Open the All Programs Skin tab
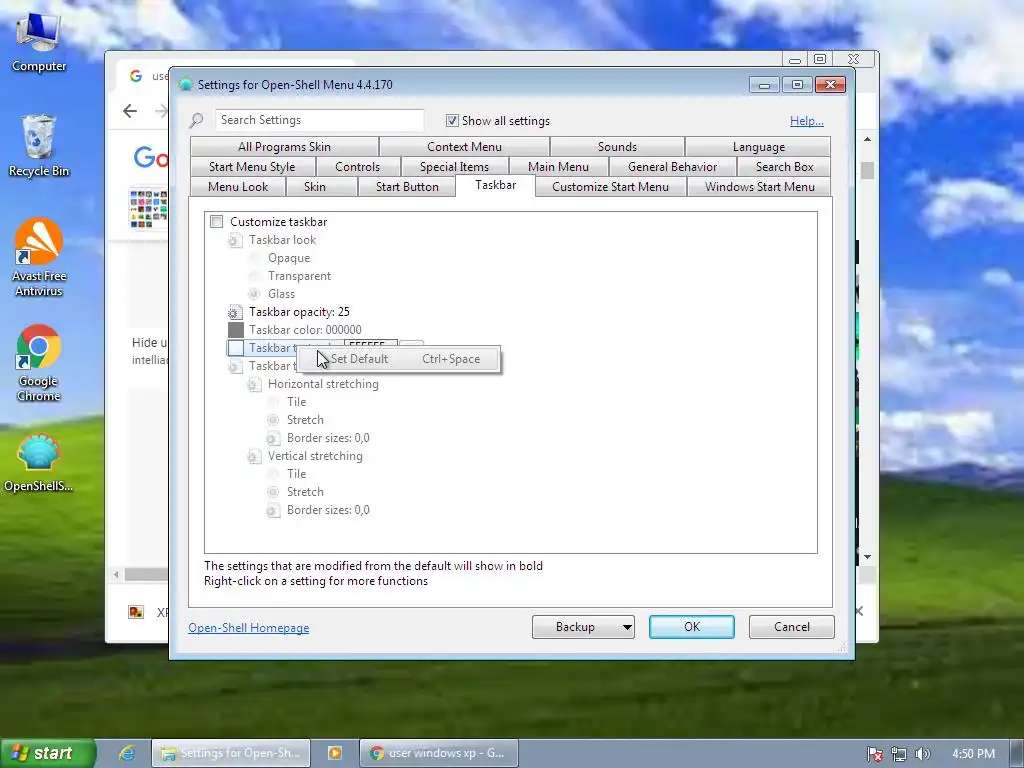1024x768 pixels. (284, 147)
